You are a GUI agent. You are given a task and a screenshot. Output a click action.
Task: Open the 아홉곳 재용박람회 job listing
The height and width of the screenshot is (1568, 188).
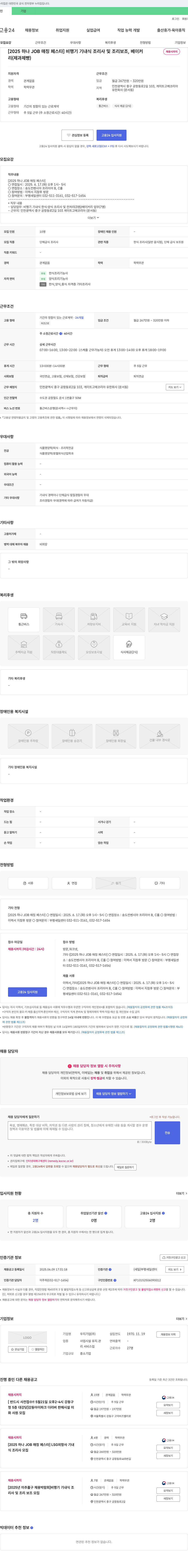tap(41, 1490)
